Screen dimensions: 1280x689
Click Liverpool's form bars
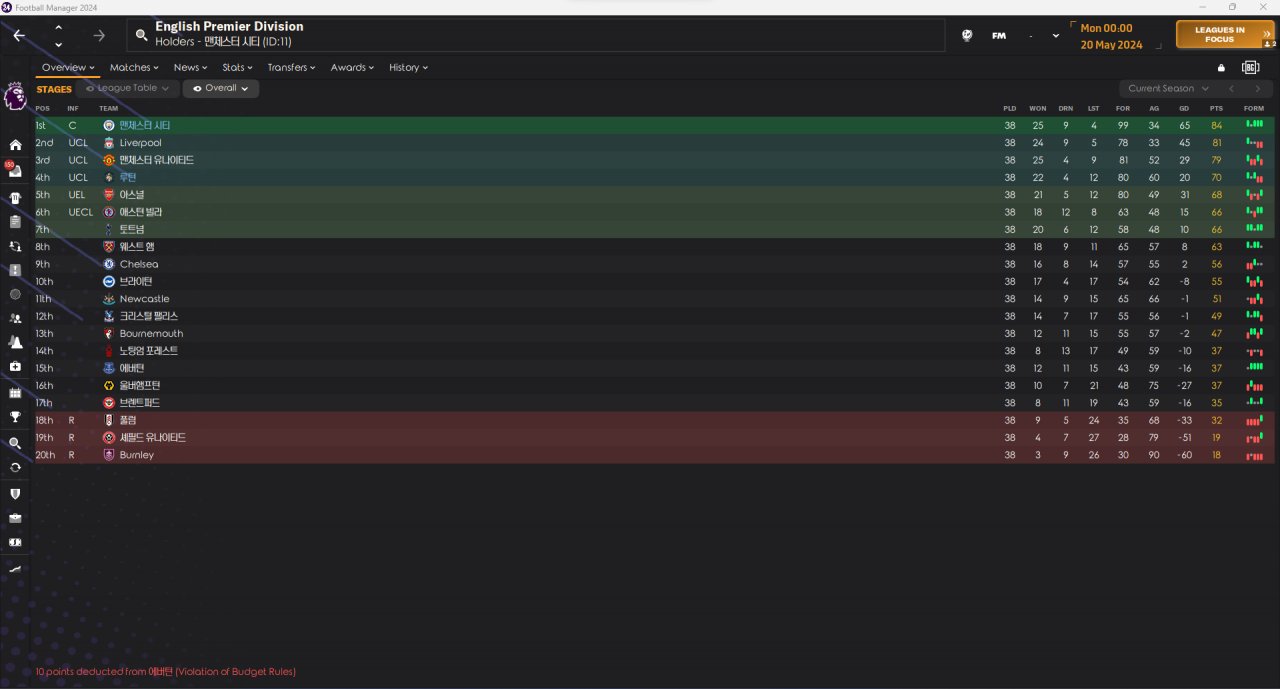click(x=1254, y=143)
